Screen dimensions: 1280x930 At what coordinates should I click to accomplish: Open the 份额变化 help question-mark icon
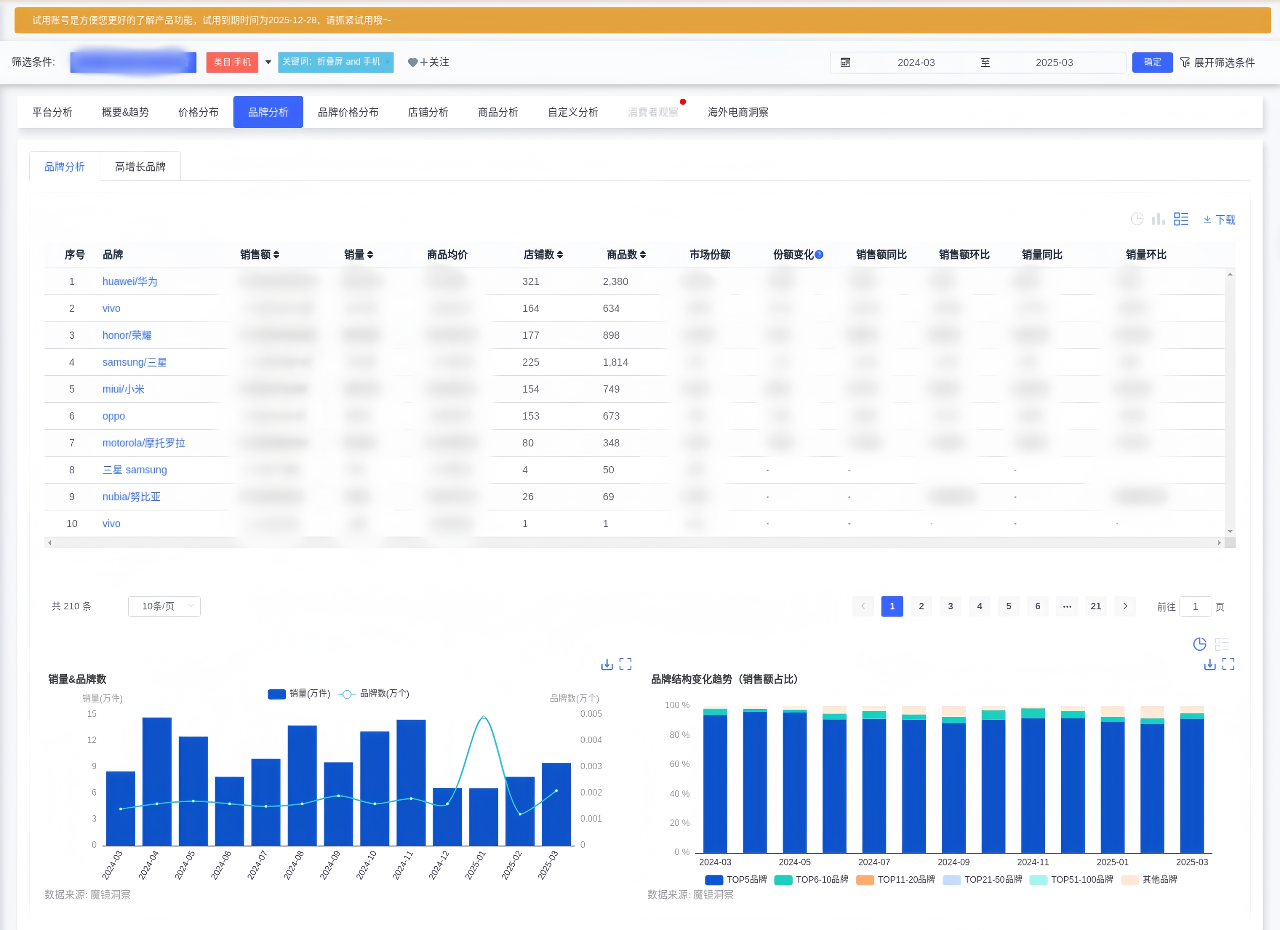819,254
